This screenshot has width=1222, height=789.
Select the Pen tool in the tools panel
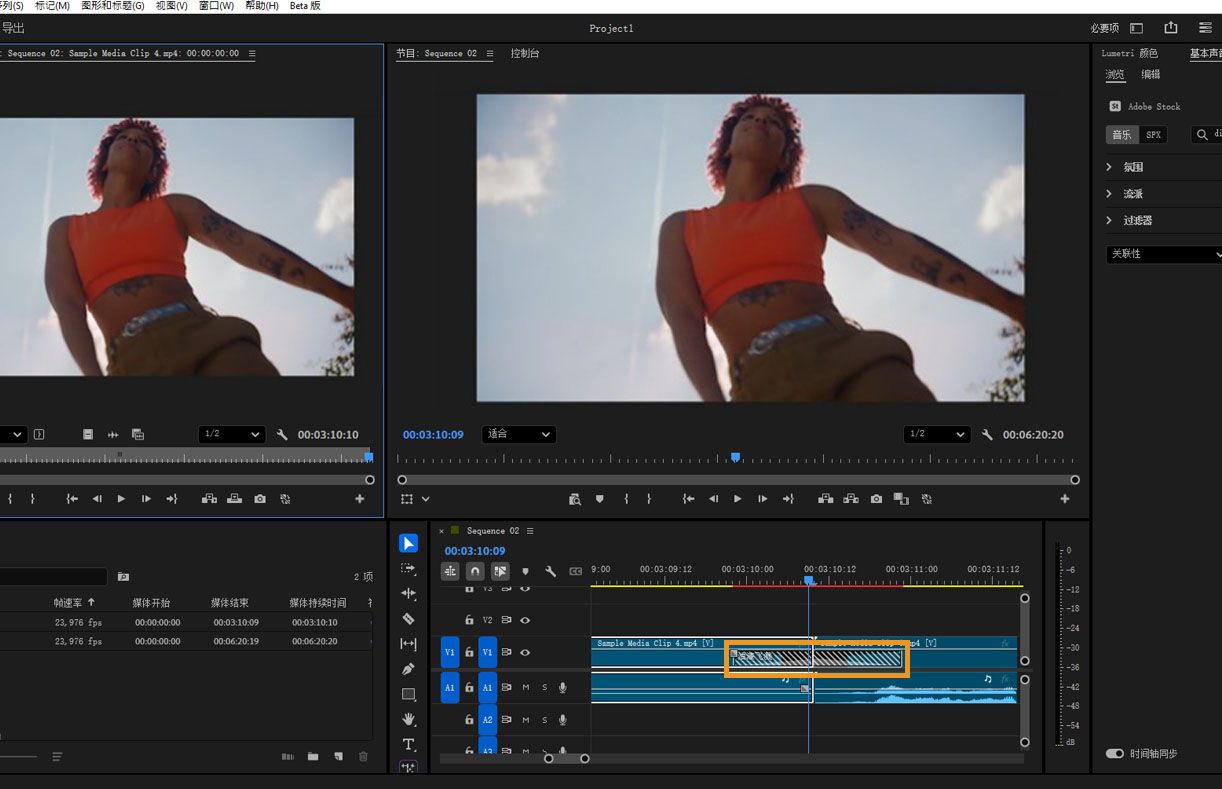tap(408, 669)
